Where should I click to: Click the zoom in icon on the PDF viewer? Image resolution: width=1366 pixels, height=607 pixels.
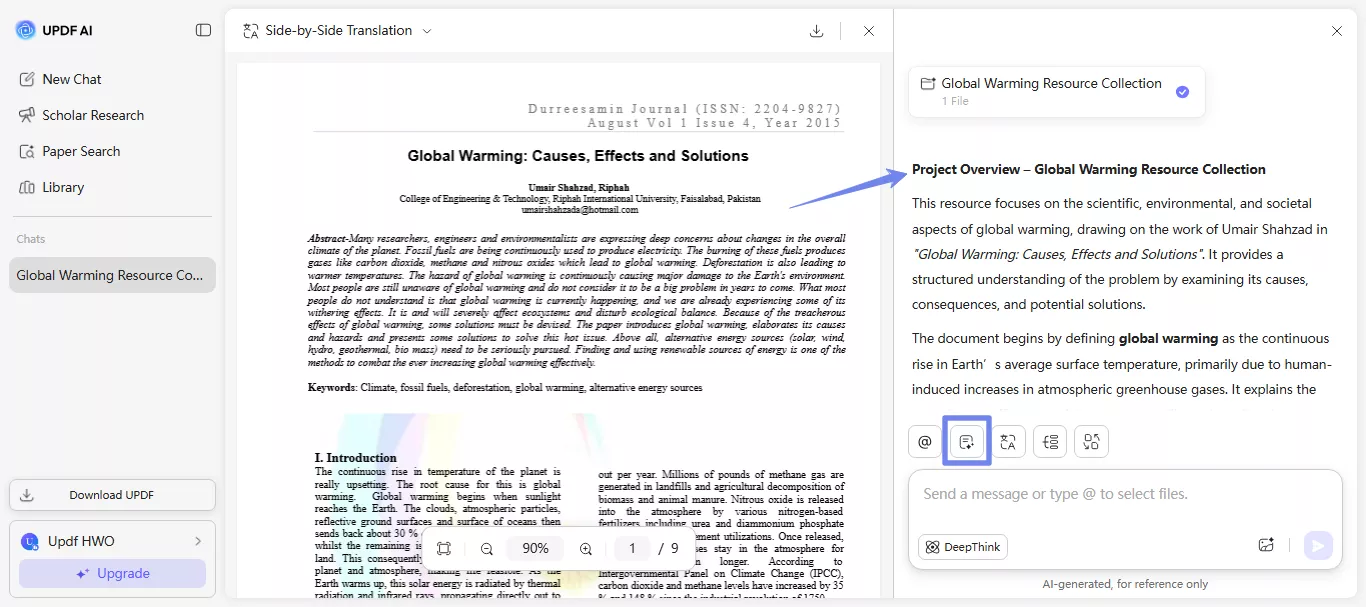tap(585, 548)
